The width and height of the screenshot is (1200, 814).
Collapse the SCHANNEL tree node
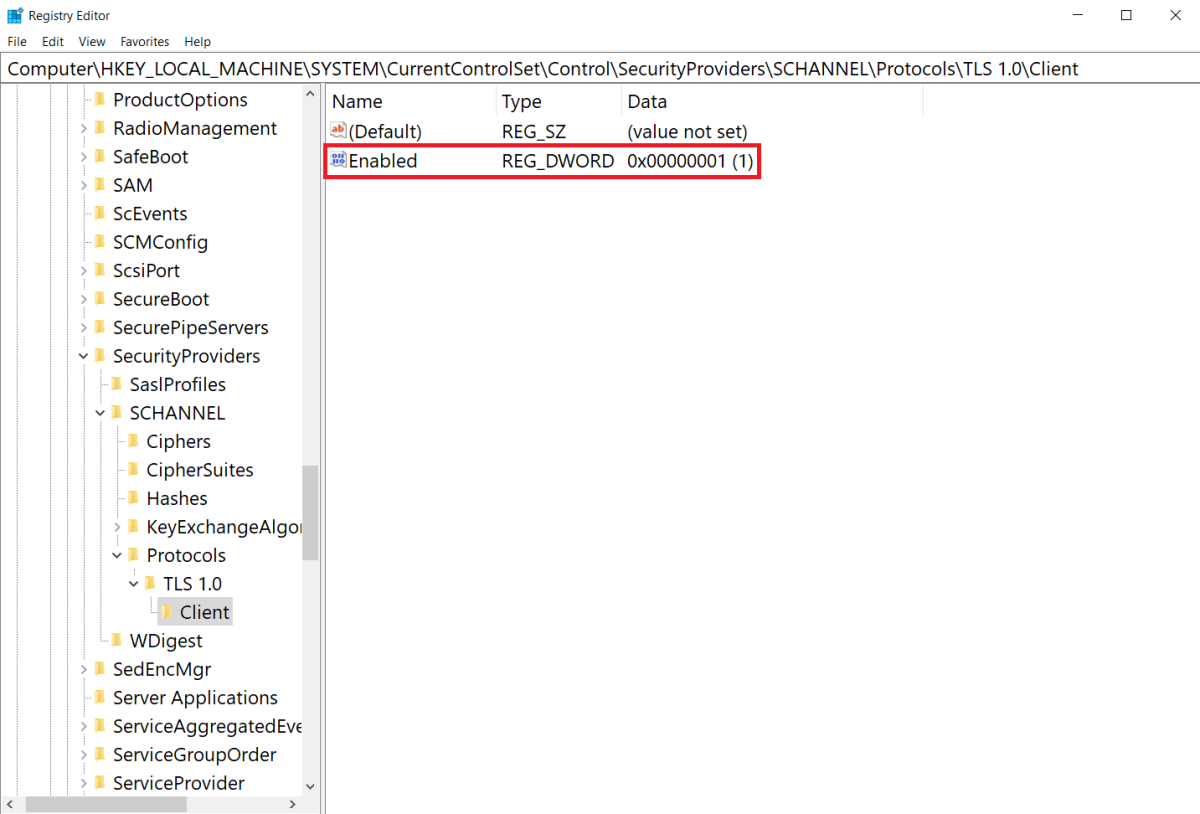tap(100, 412)
